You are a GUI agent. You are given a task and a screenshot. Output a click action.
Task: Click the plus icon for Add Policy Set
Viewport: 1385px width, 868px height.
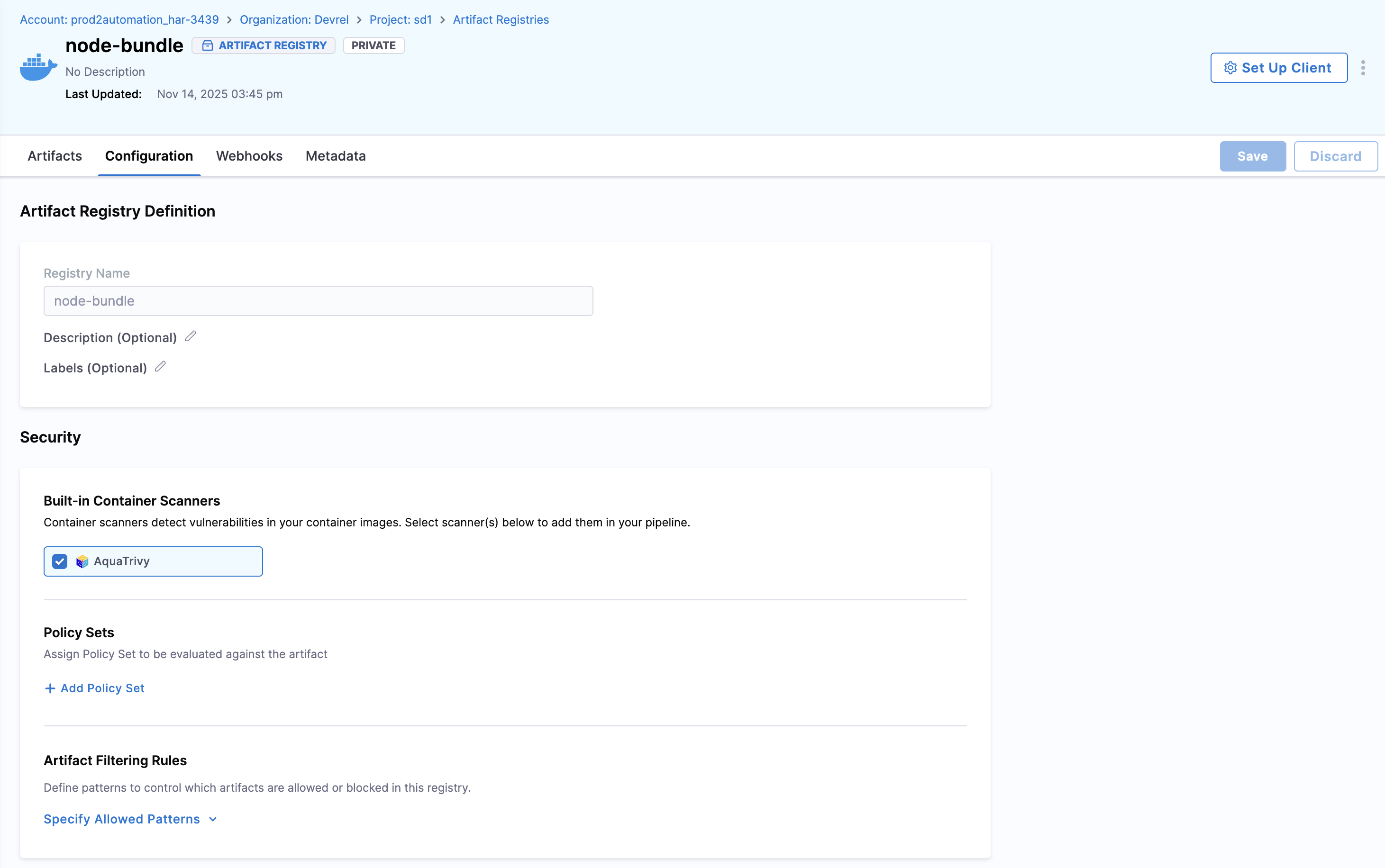50,688
